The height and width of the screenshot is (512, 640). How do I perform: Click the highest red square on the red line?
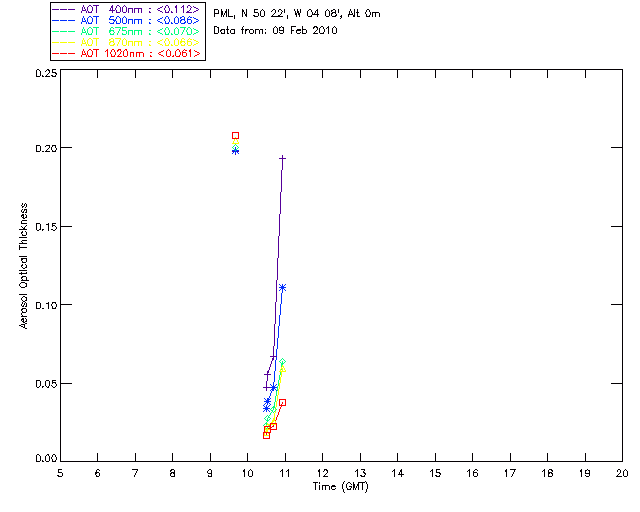pos(282,403)
